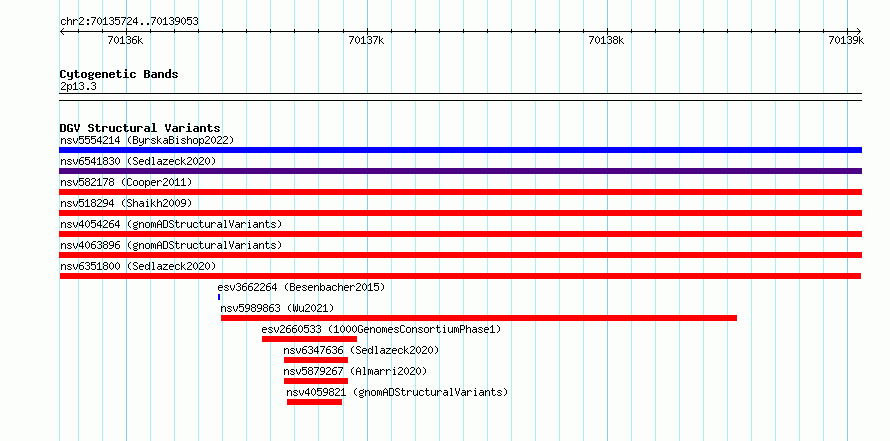Screen dimensions: 890x441
Task: Click the 2p13.3 band label
Action: coord(78,86)
